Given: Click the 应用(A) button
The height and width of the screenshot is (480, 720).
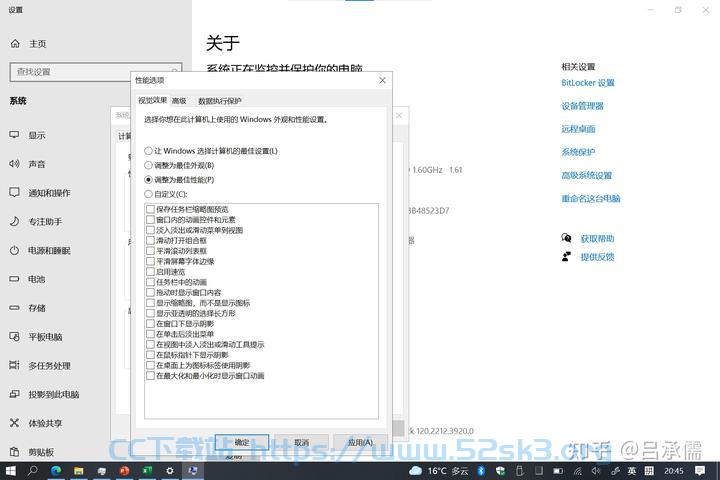Looking at the screenshot, I should point(360,442).
